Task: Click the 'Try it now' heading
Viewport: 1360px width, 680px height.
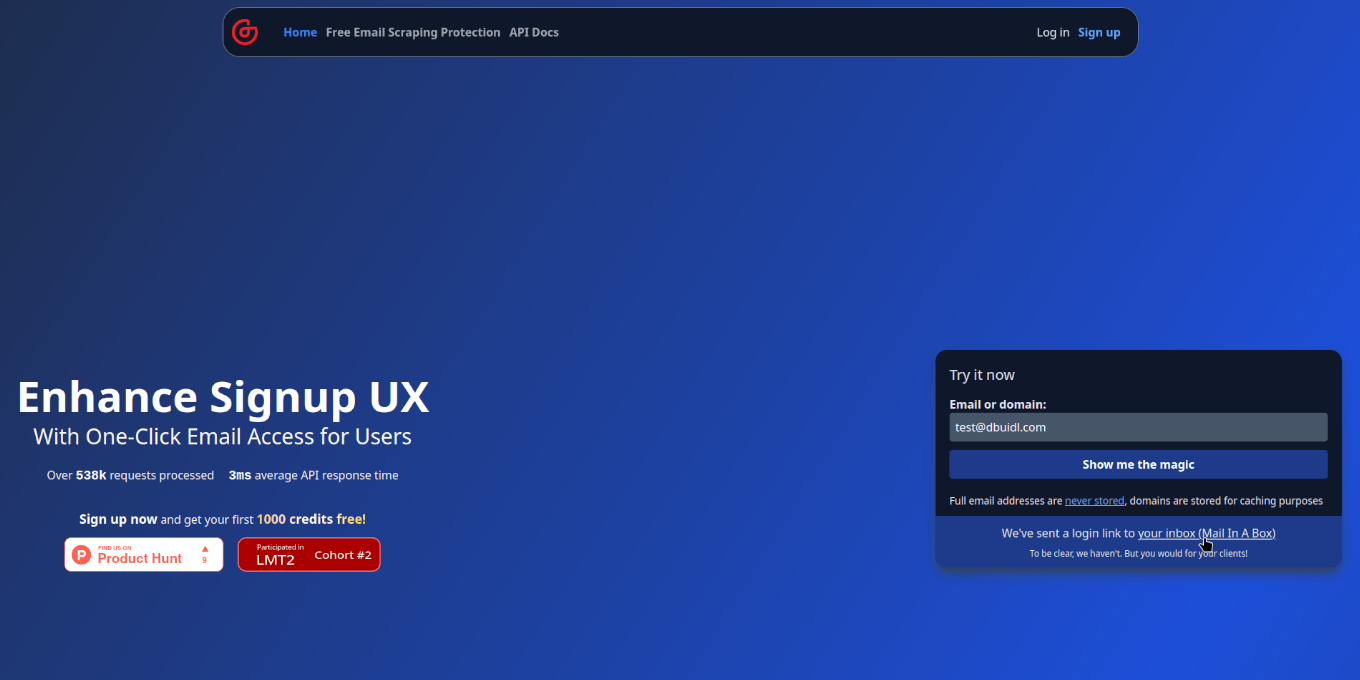Action: [982, 375]
